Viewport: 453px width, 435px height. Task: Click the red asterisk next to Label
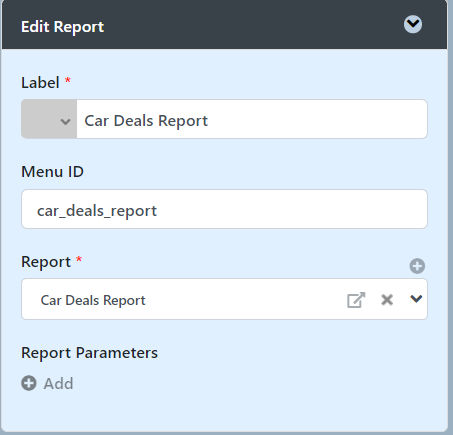pos(68,80)
